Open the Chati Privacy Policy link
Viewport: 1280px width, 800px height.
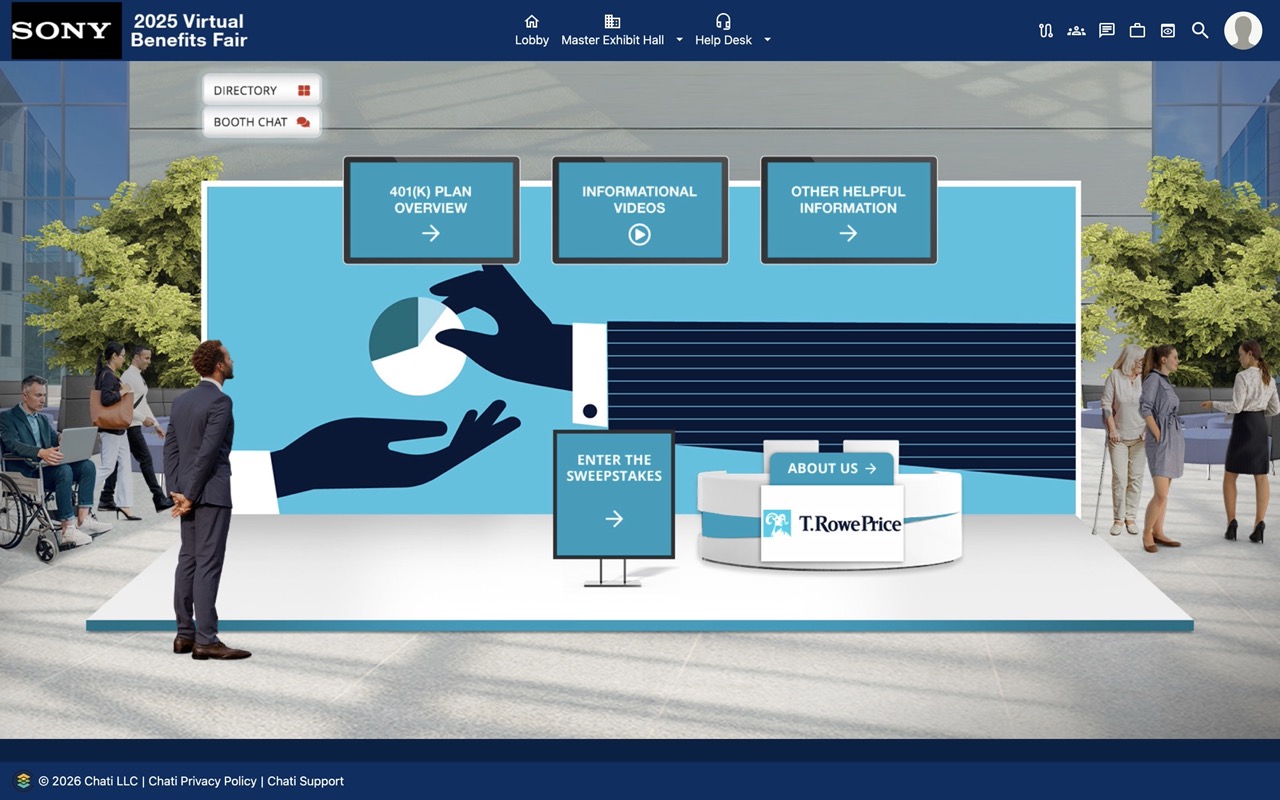203,781
